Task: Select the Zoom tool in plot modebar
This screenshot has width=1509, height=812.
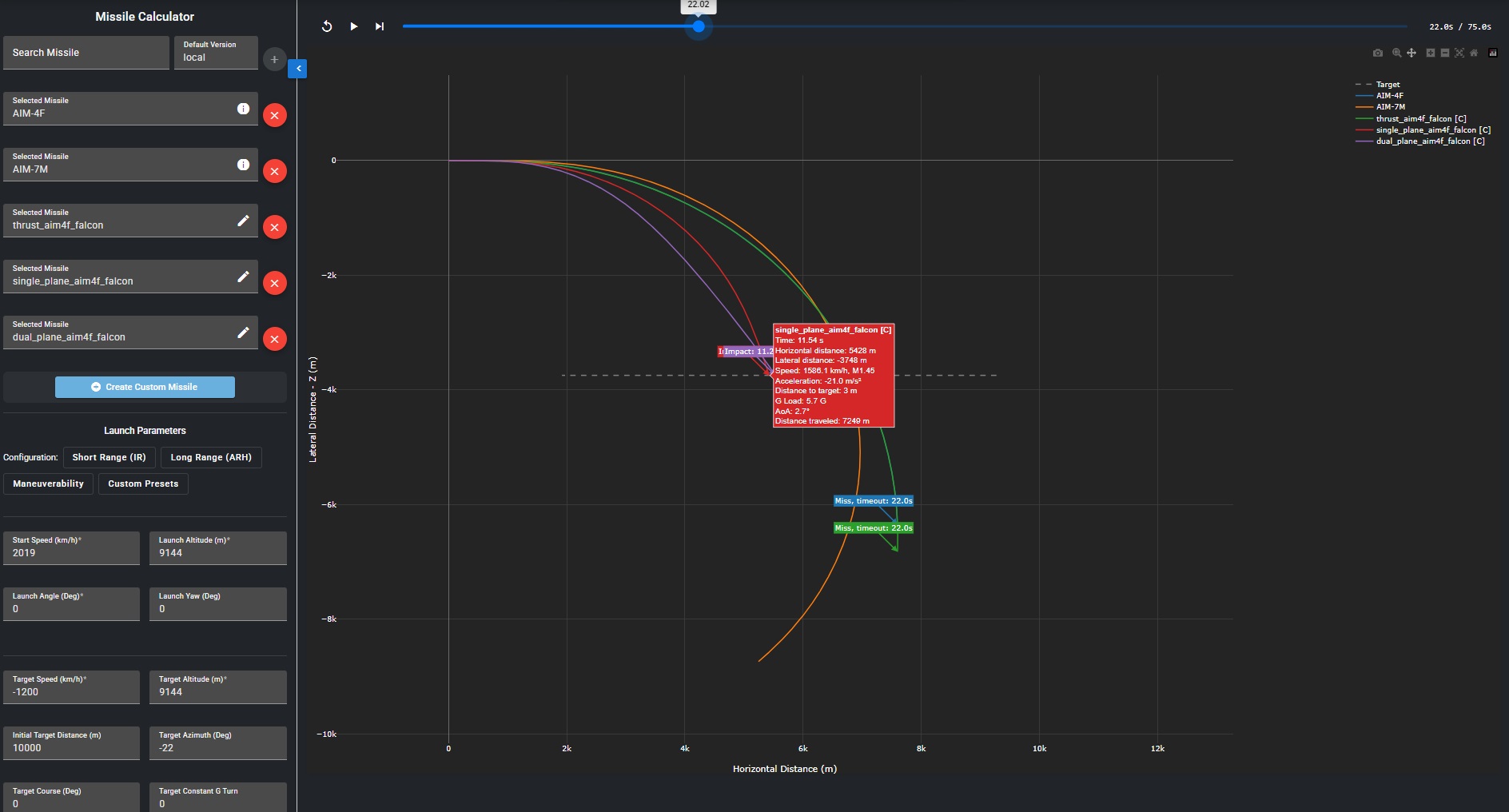Action: pyautogui.click(x=1396, y=53)
